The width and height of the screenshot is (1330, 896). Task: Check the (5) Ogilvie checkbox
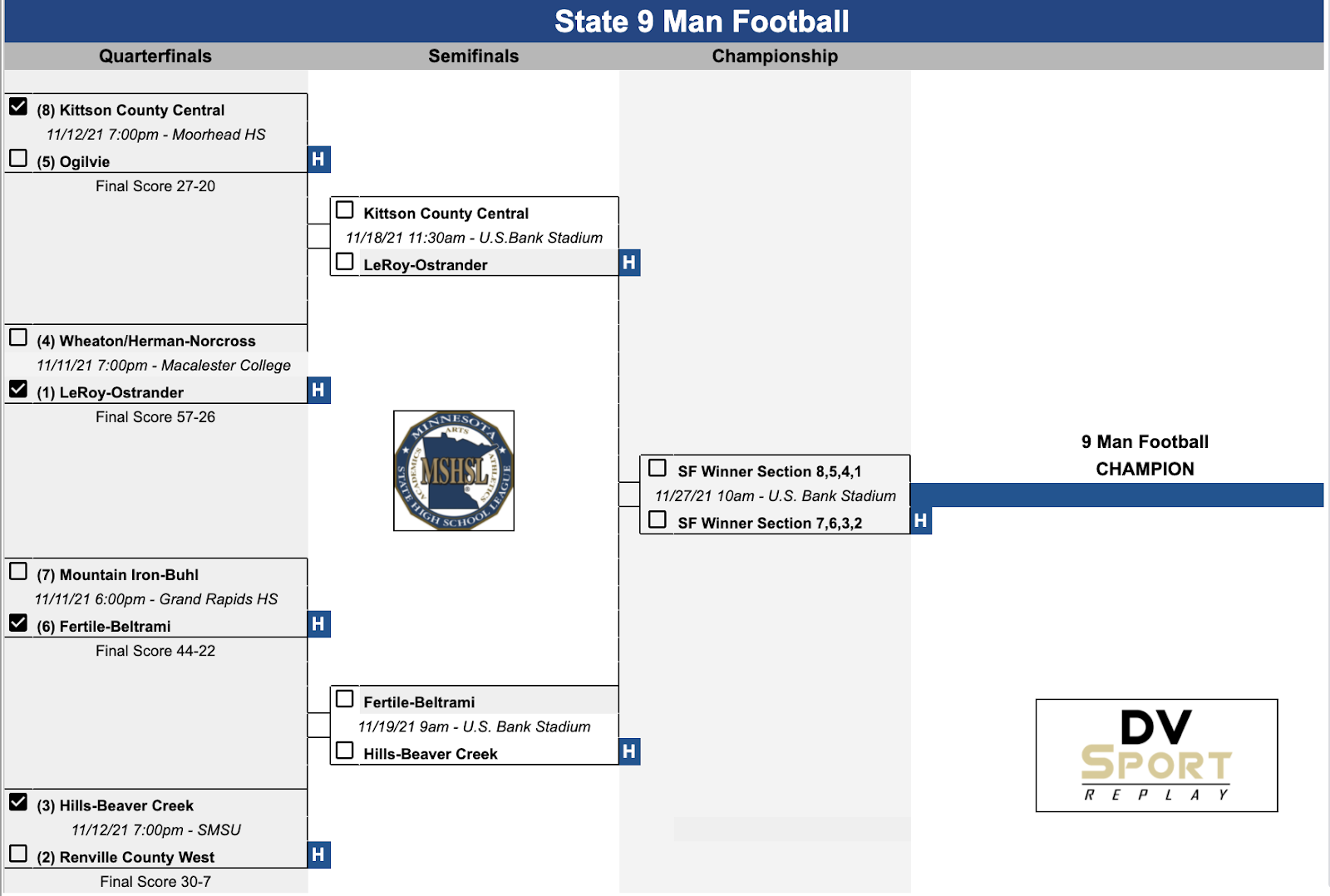pyautogui.click(x=18, y=158)
